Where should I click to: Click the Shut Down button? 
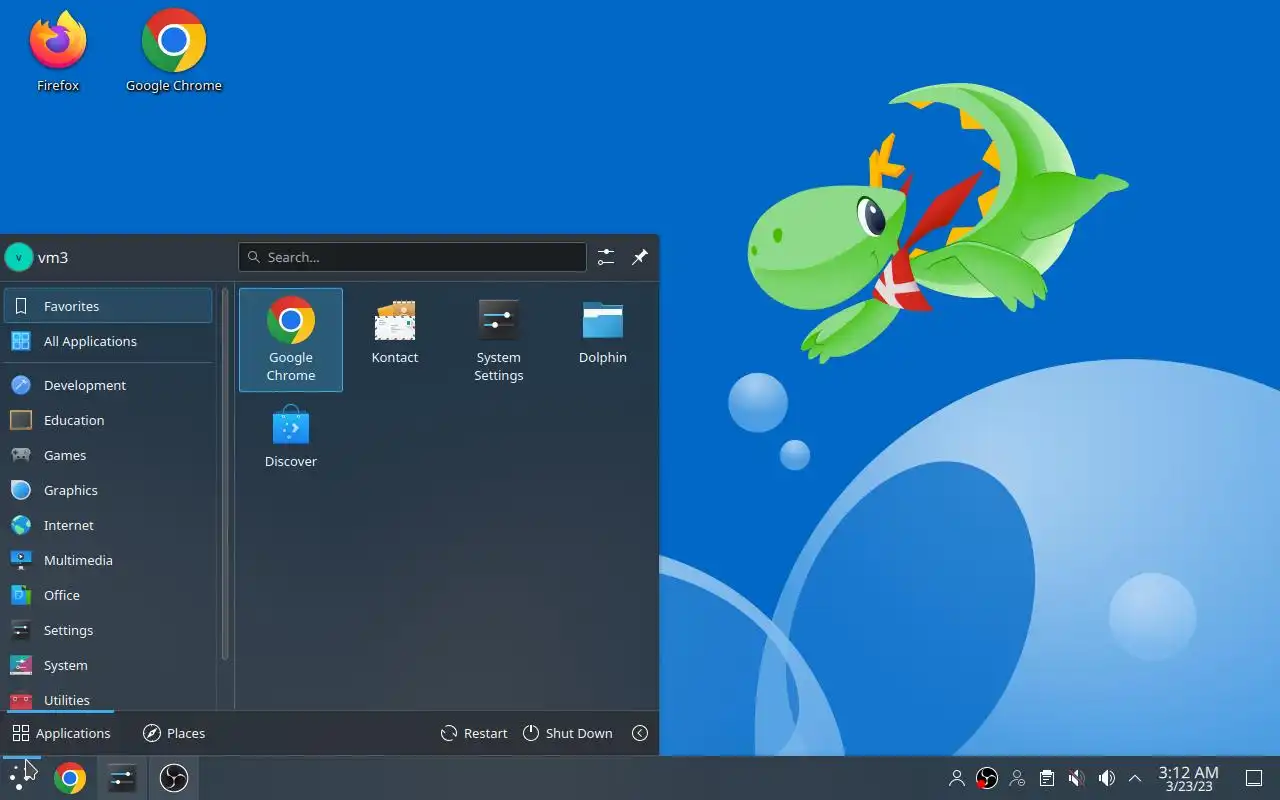[x=567, y=733]
